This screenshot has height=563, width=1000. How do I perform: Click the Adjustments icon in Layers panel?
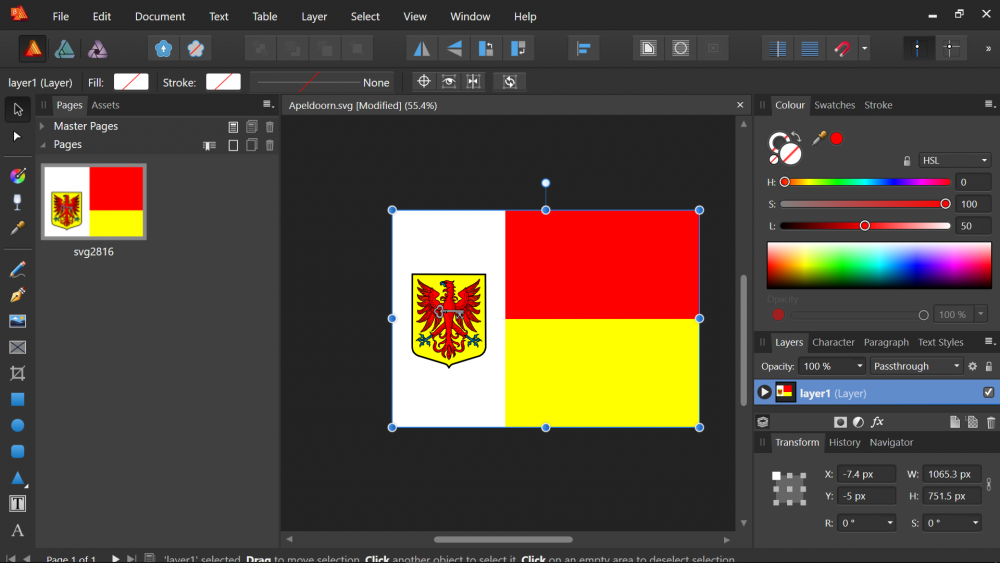[858, 421]
